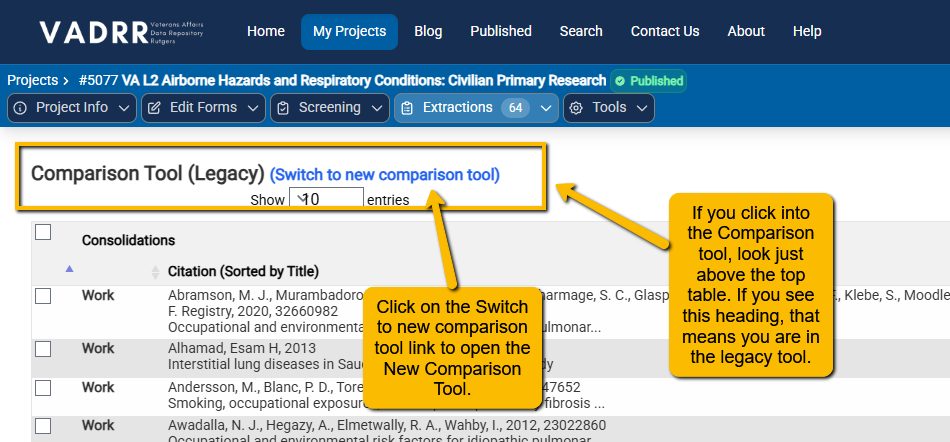Click the VADRR logo

pos(121,32)
